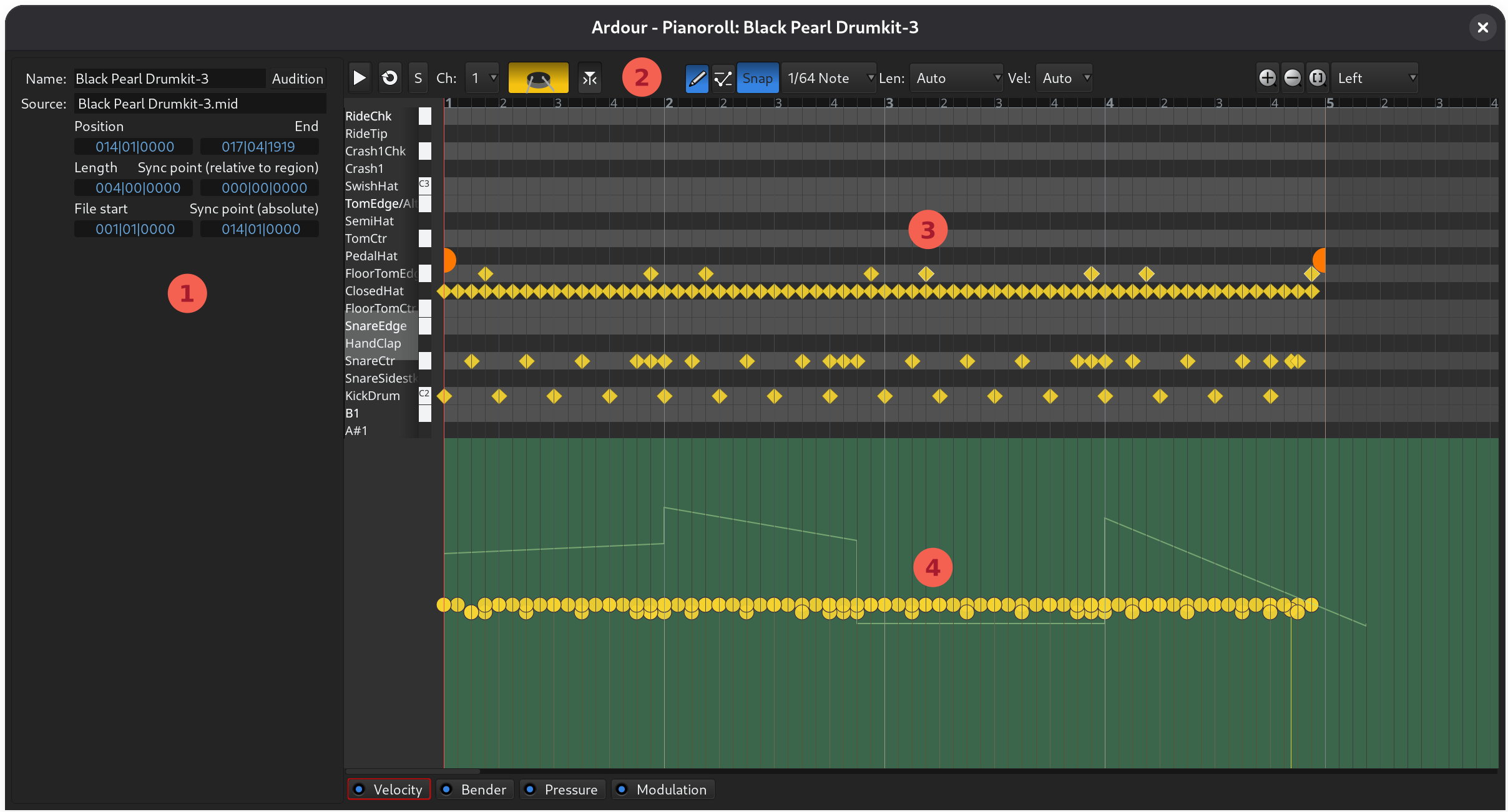Viewport: 1508px width, 812px height.
Task: Select the Velocity lane tab
Action: click(x=389, y=790)
